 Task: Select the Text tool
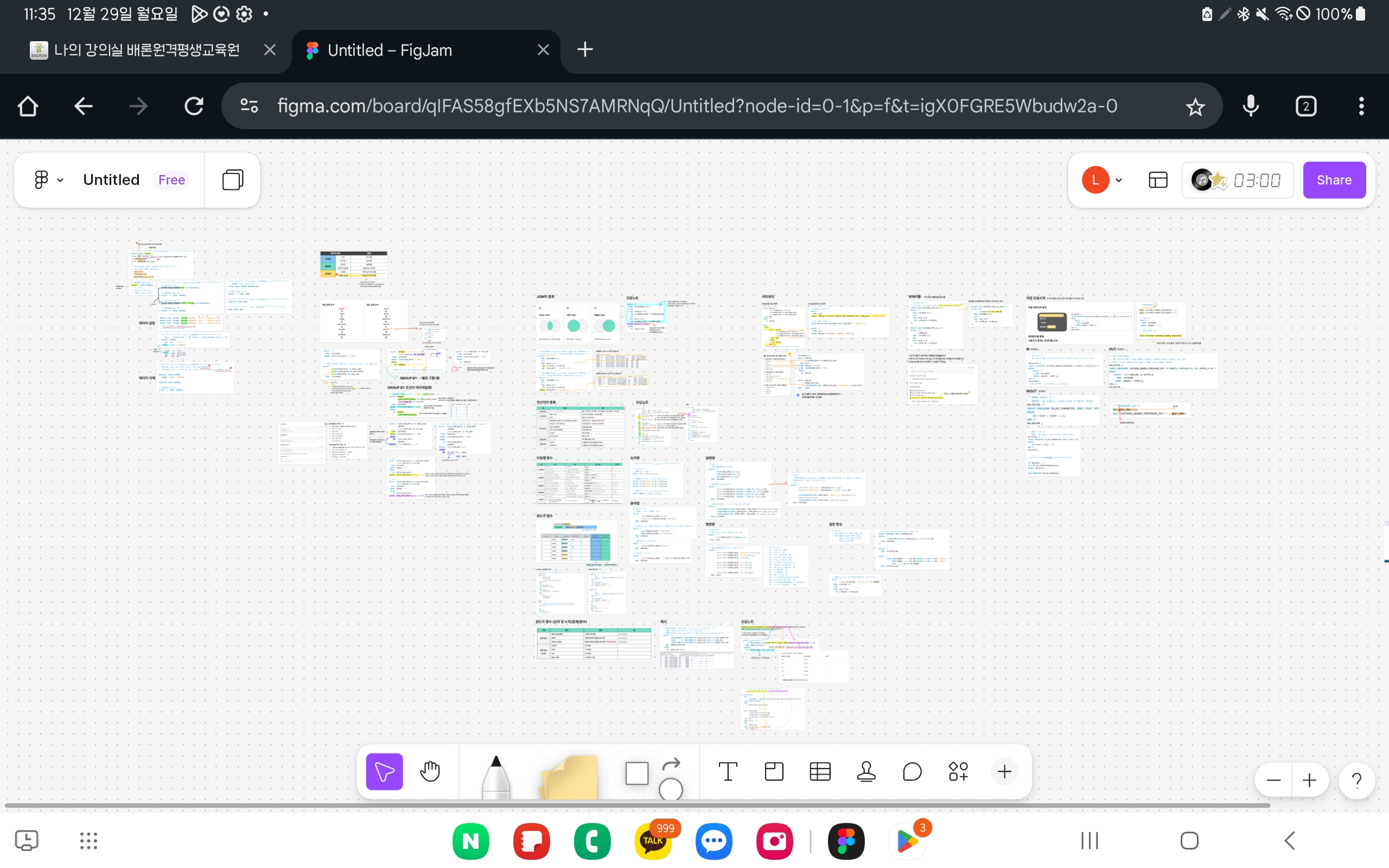pyautogui.click(x=728, y=771)
